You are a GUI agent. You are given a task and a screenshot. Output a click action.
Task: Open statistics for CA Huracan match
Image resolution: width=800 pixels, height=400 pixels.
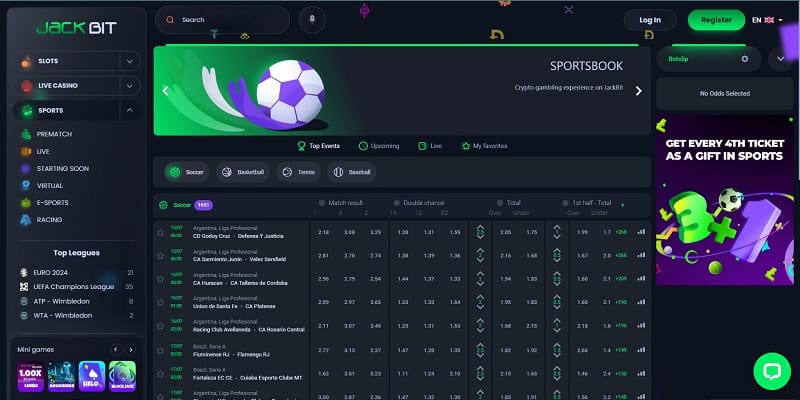coord(641,279)
